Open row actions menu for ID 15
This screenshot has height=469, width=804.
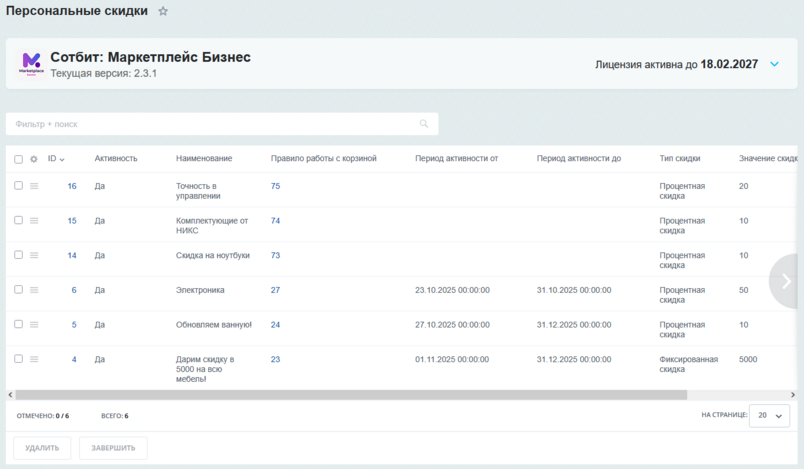click(34, 221)
